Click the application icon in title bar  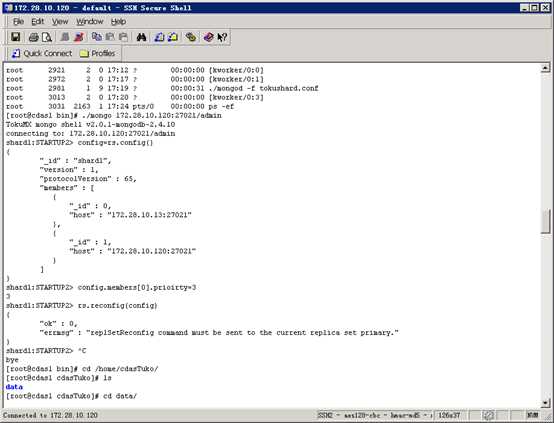pyautogui.click(x=8, y=8)
